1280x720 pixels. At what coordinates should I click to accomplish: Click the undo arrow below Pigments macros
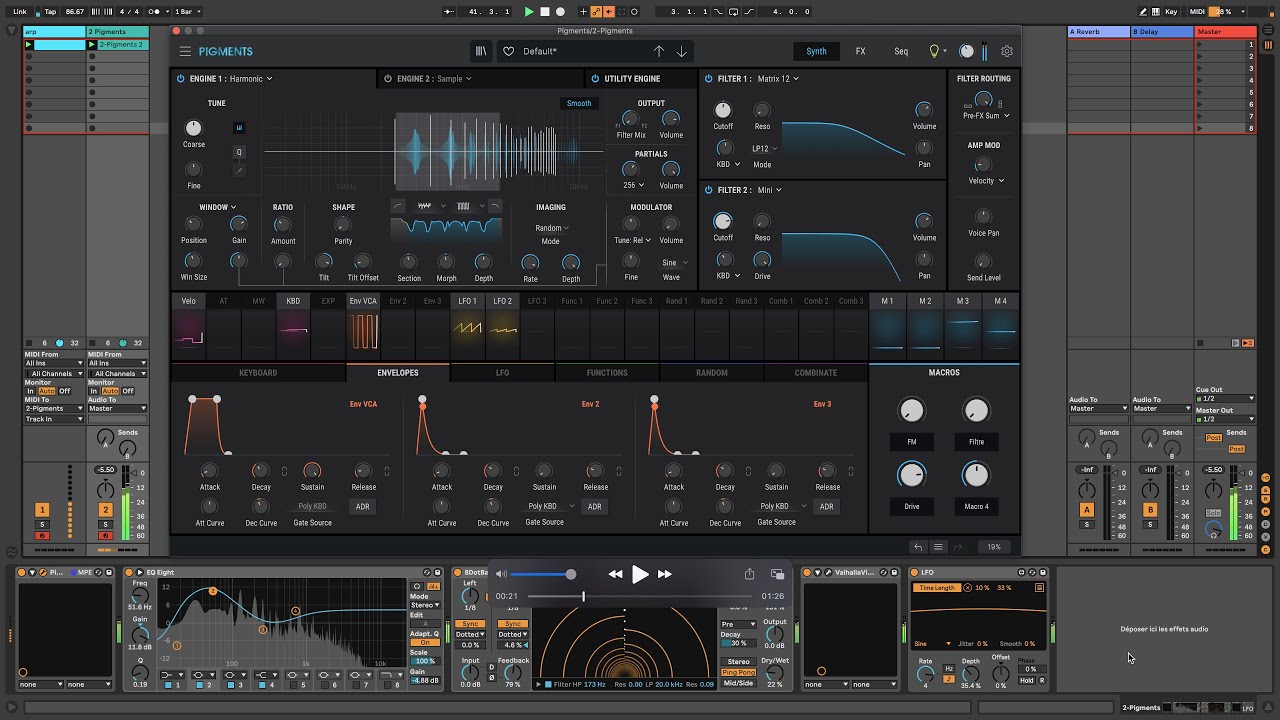918,547
